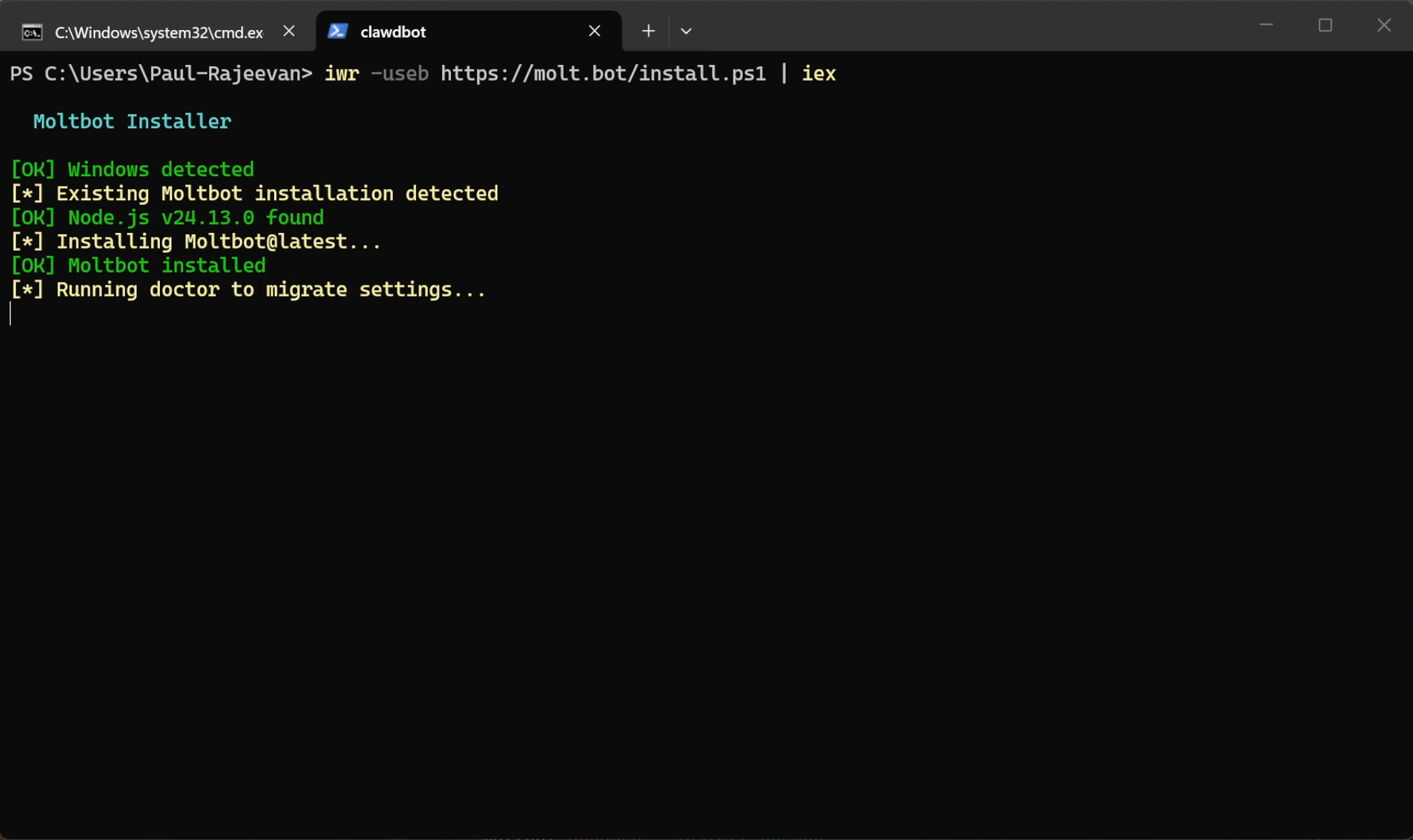Open a new terminal tab with the plus icon
Screen dimensions: 1413x840
click(x=648, y=31)
